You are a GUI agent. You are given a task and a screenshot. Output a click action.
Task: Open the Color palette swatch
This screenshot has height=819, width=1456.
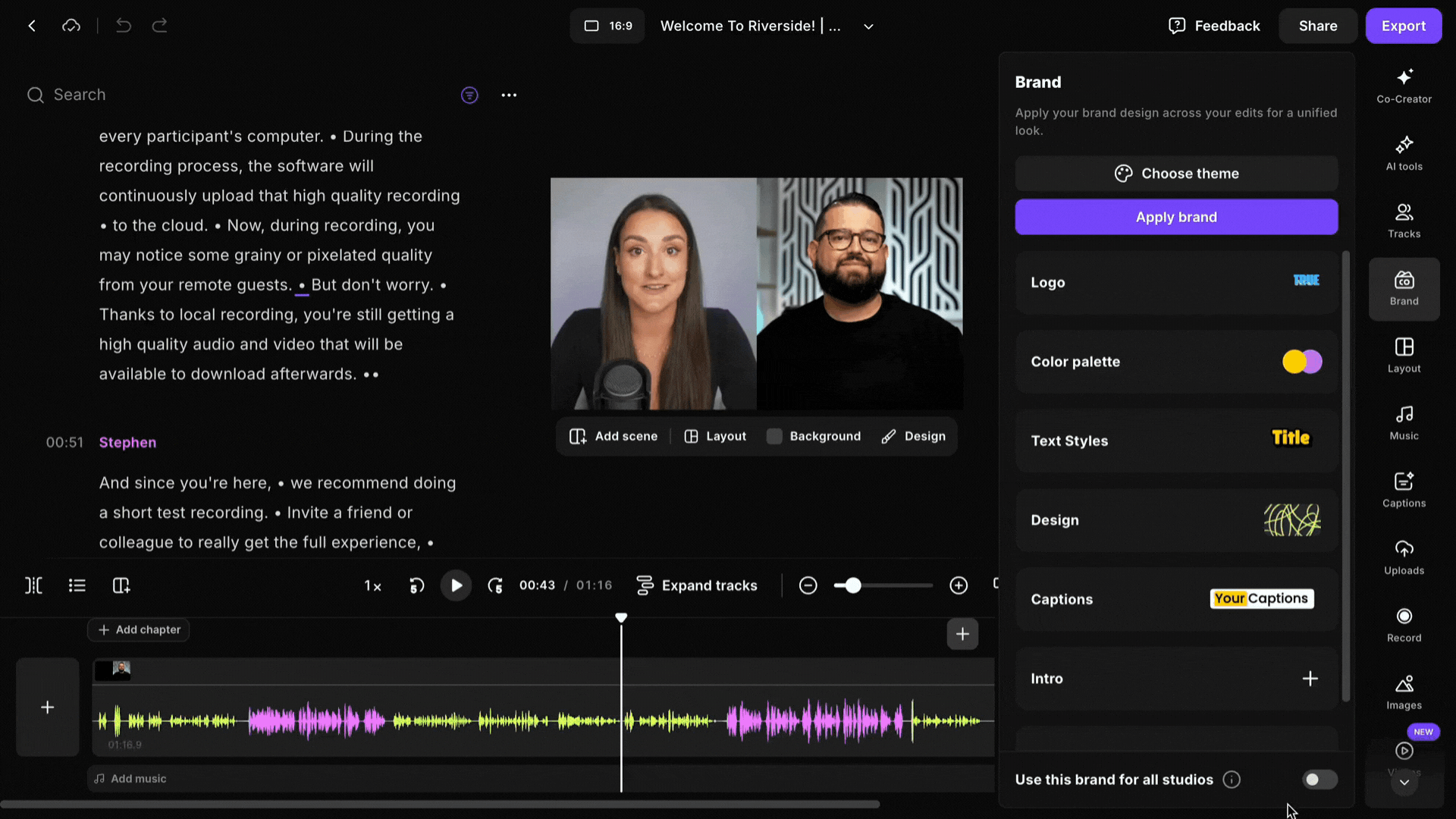[x=1302, y=362]
